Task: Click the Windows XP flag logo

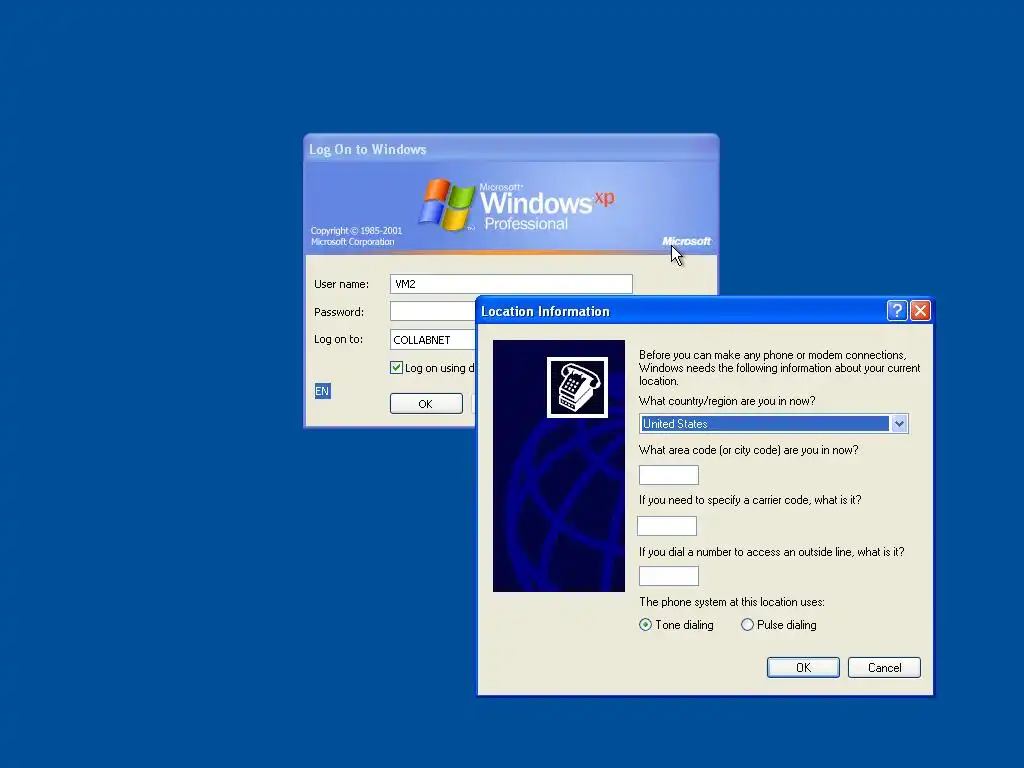Action: [447, 205]
